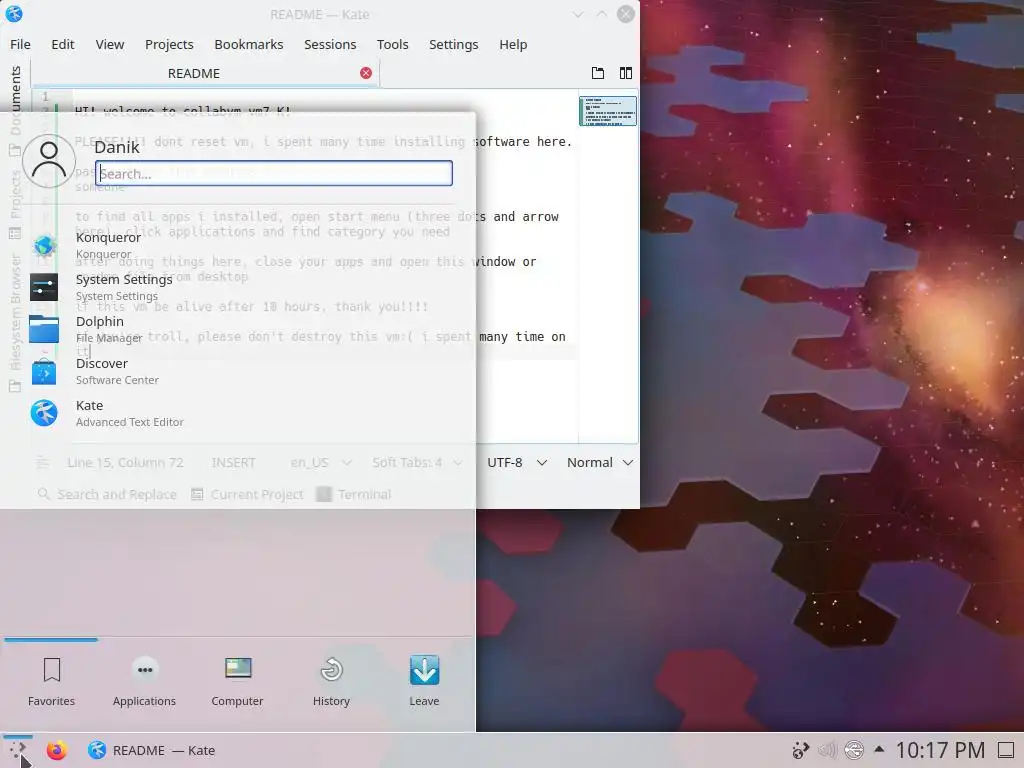Open the Settings menu in Kate

[x=453, y=44]
